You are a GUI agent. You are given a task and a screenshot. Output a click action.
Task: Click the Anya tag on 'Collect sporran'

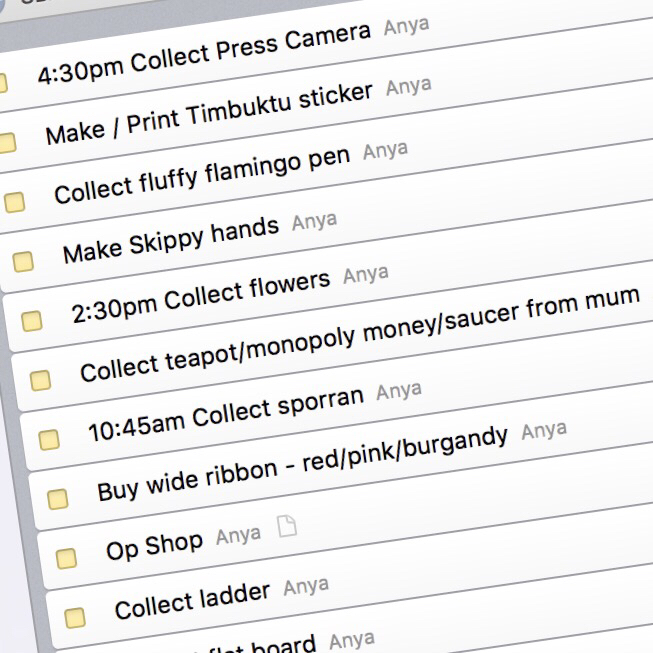click(x=399, y=391)
